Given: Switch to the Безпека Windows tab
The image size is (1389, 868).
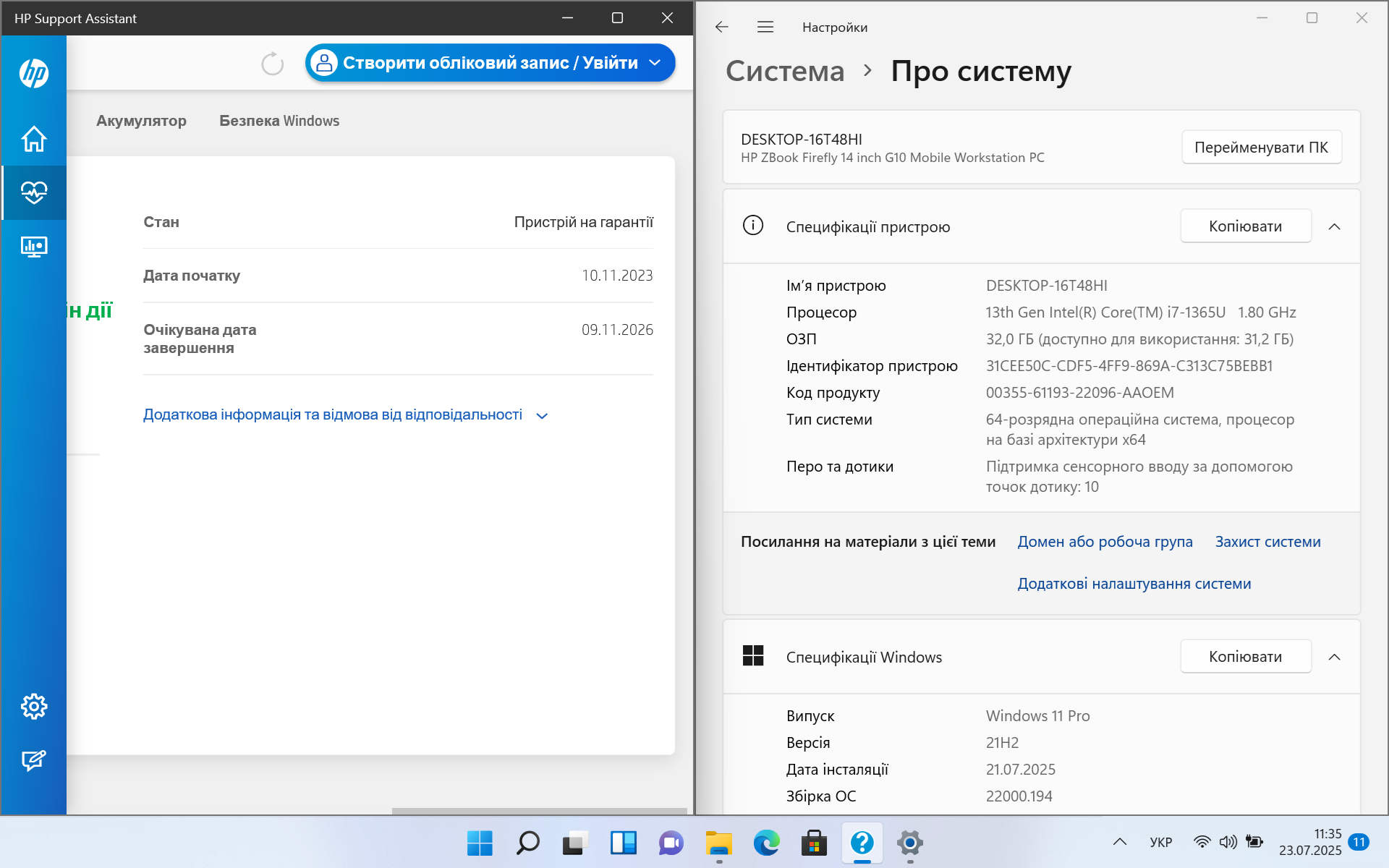Looking at the screenshot, I should pos(279,121).
